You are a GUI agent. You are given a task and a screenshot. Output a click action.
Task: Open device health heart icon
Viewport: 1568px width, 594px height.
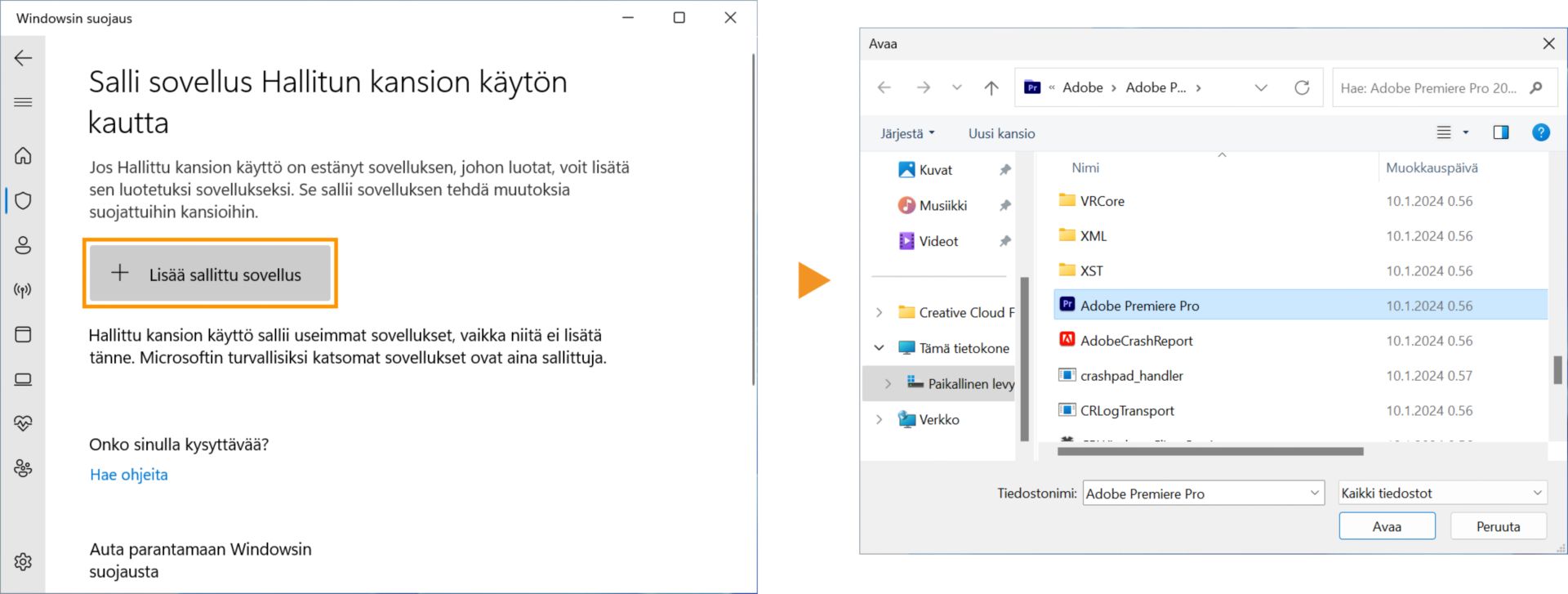[x=23, y=423]
